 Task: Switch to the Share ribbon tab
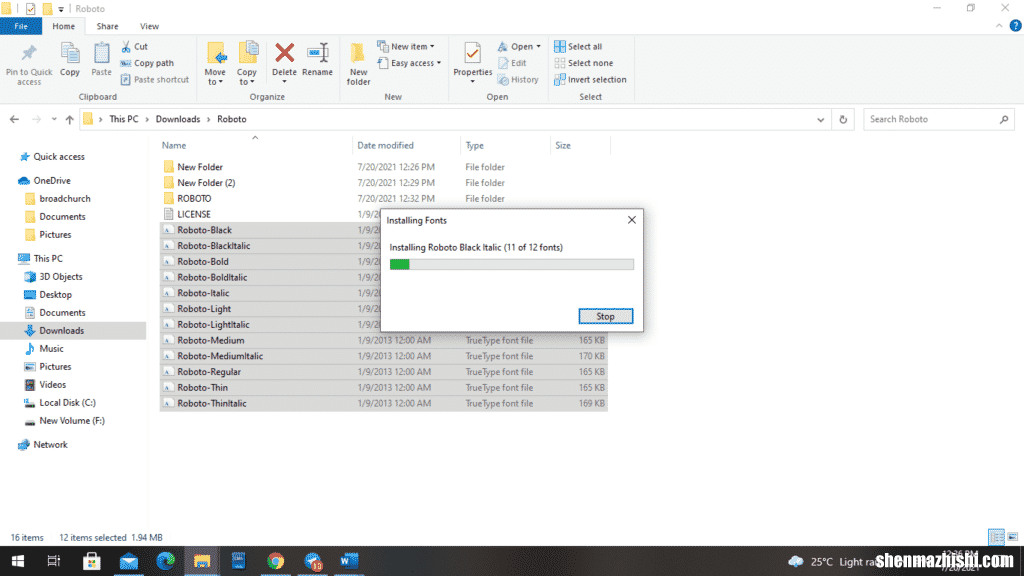tap(107, 26)
